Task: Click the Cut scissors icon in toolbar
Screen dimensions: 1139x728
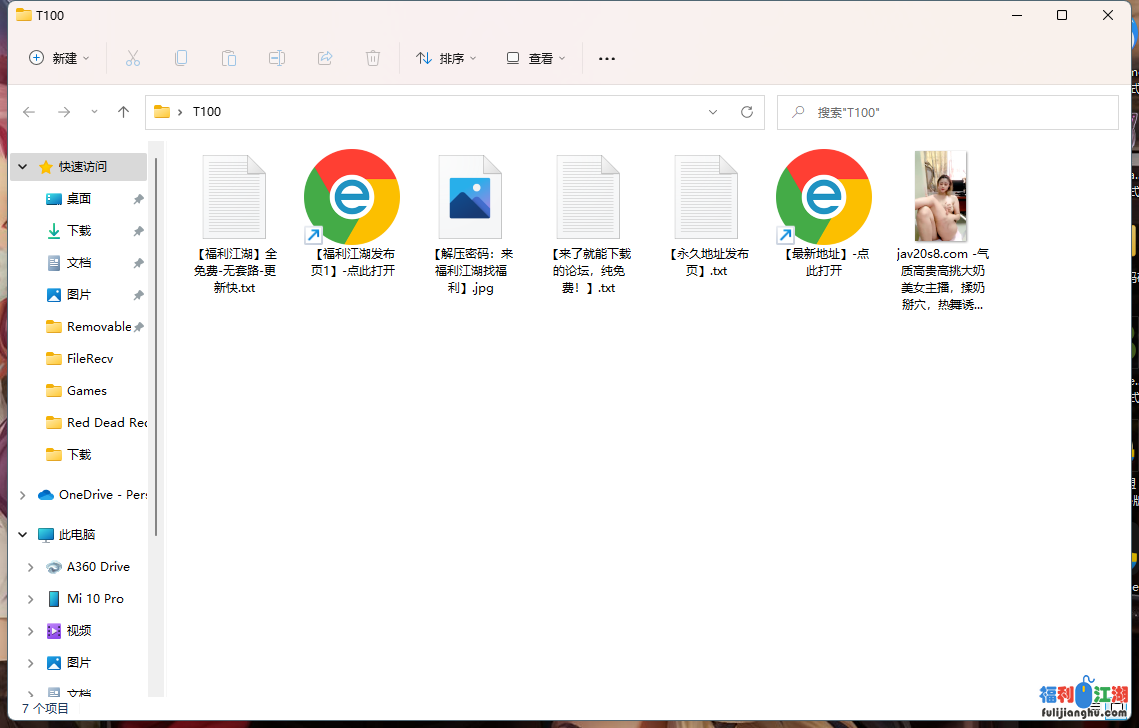Action: [x=133, y=59]
